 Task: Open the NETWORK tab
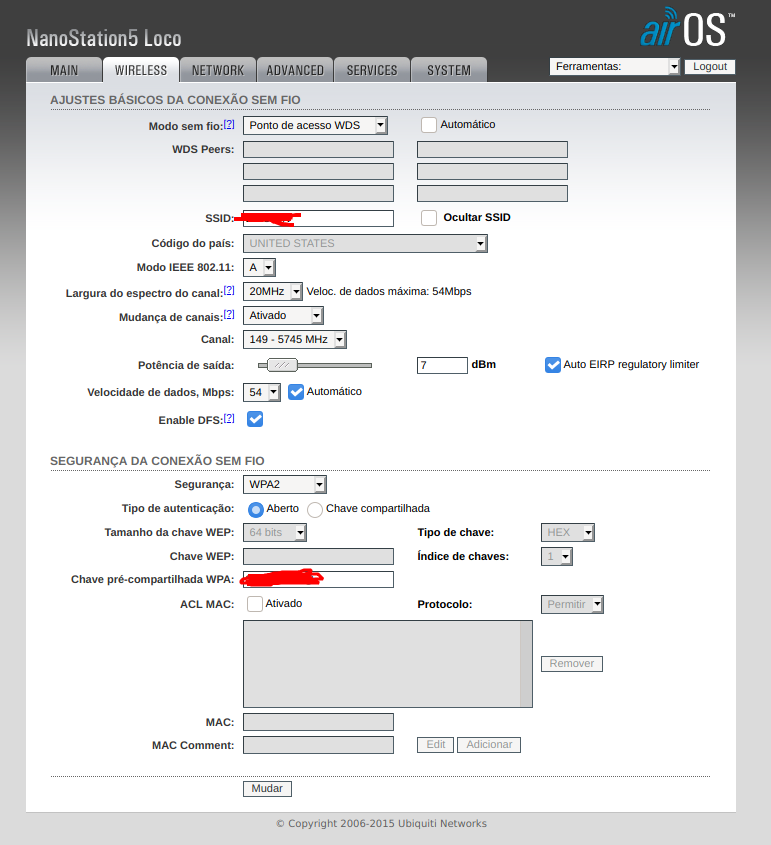[218, 70]
